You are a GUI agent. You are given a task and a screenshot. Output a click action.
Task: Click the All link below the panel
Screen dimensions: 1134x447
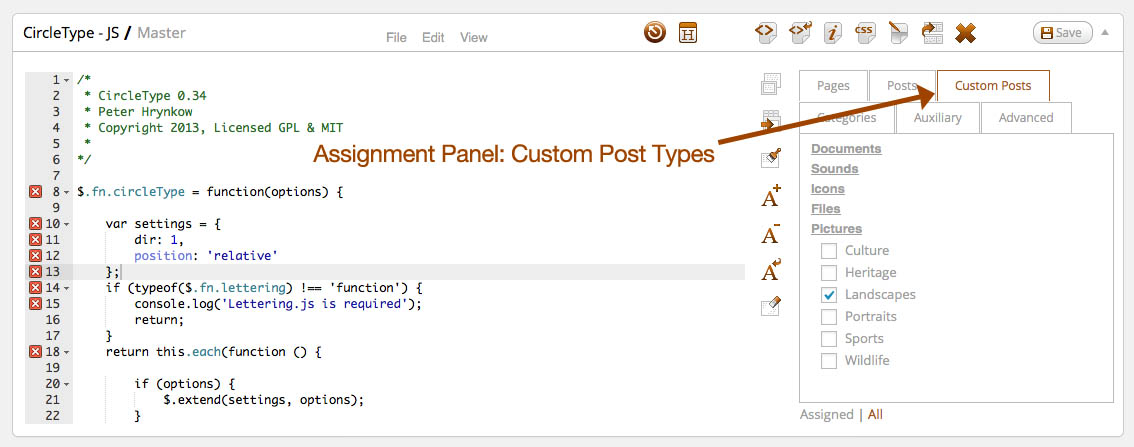pos(875,414)
